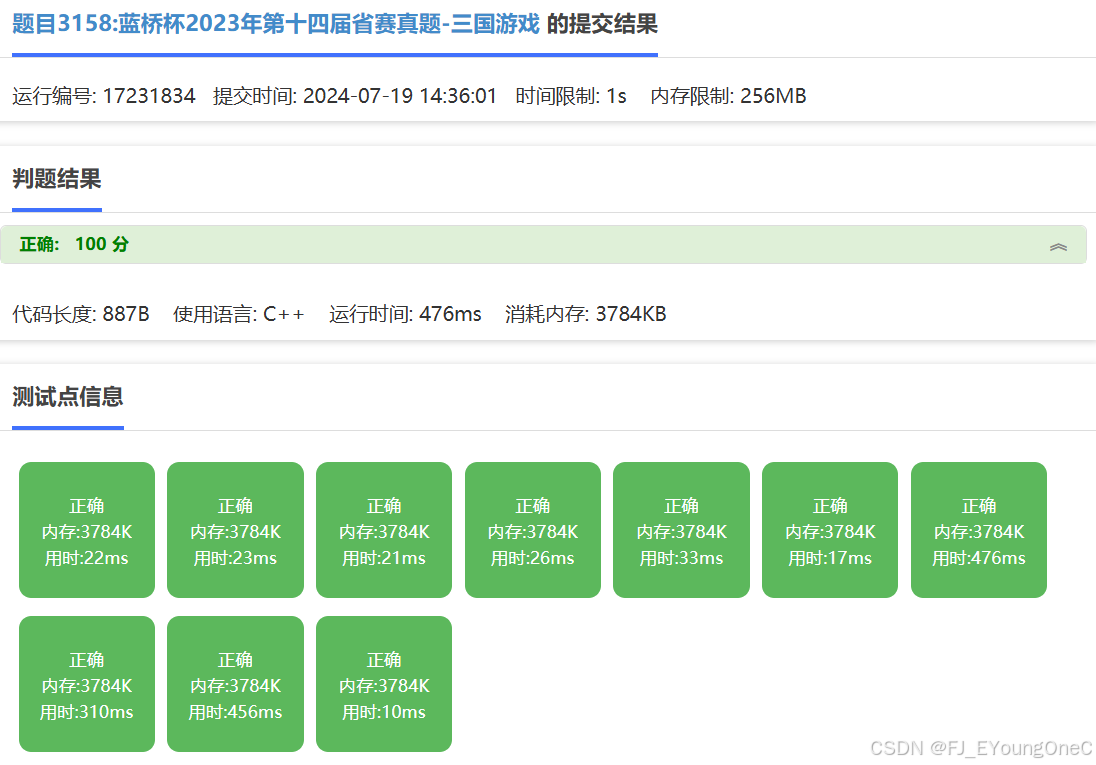Click the 时间限制: 1s text
1096x765 pixels.
point(571,96)
